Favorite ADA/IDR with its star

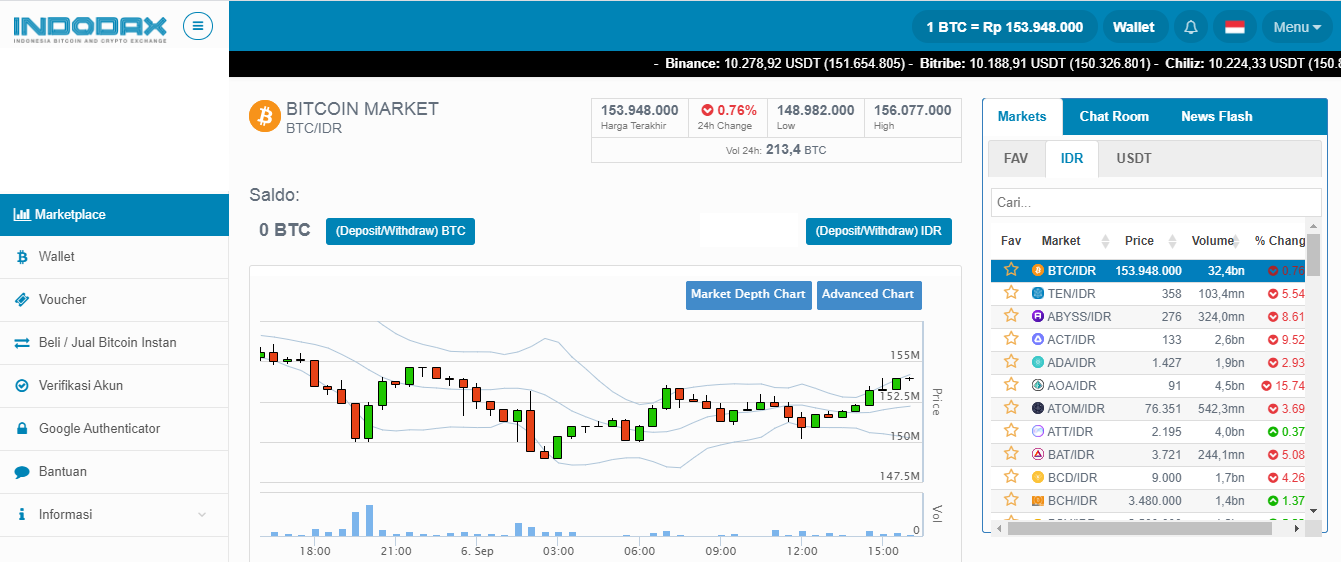pos(1011,362)
